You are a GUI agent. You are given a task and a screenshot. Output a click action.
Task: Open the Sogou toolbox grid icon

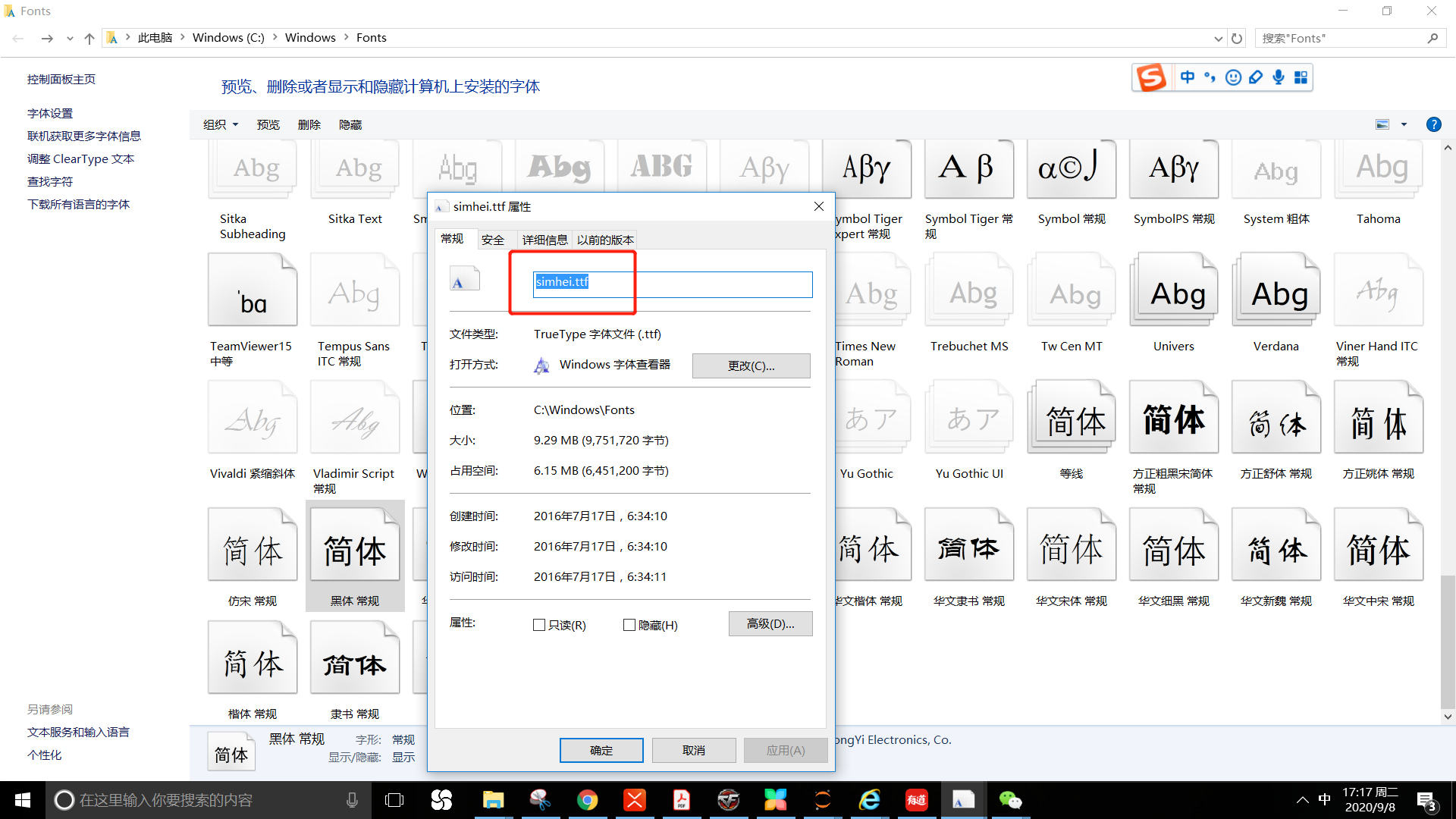(1301, 77)
